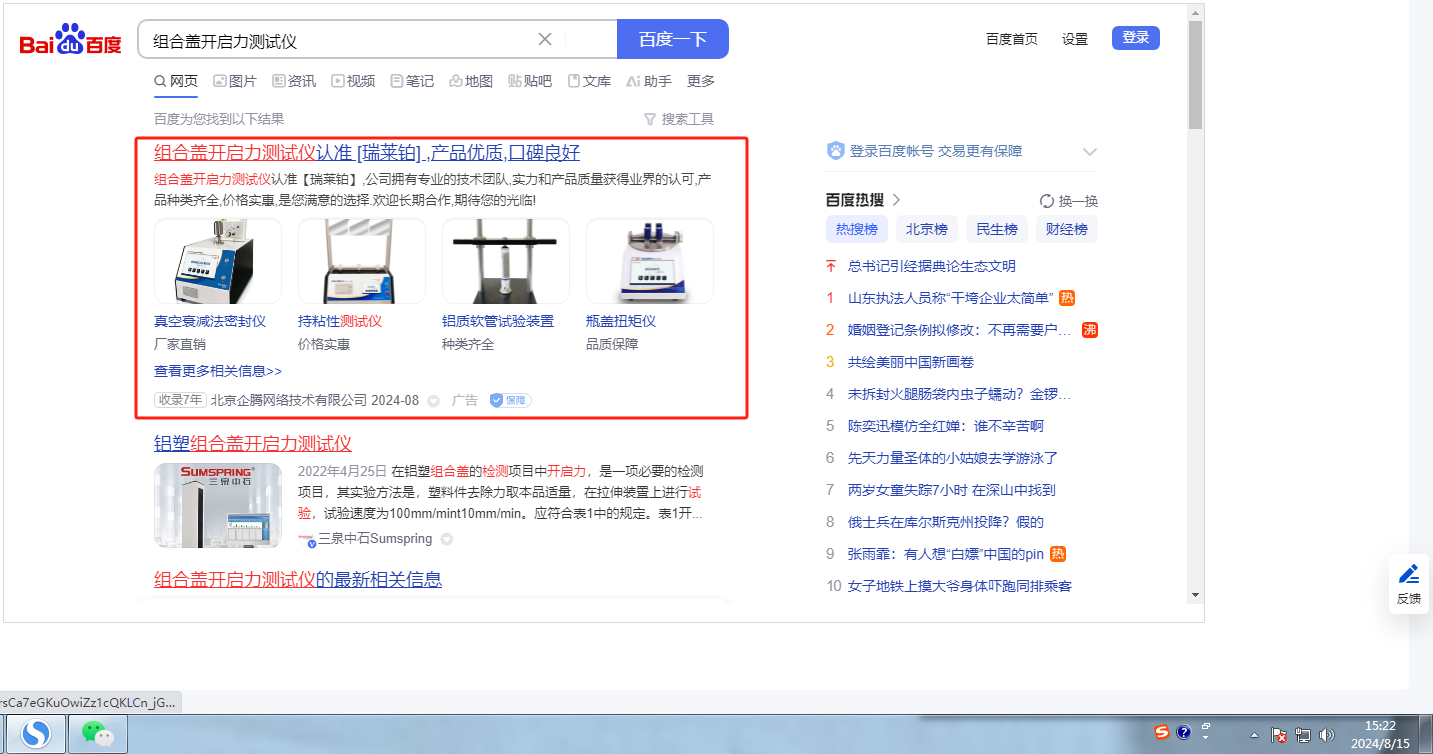Click the 查看更多相关信息>> link

218,371
